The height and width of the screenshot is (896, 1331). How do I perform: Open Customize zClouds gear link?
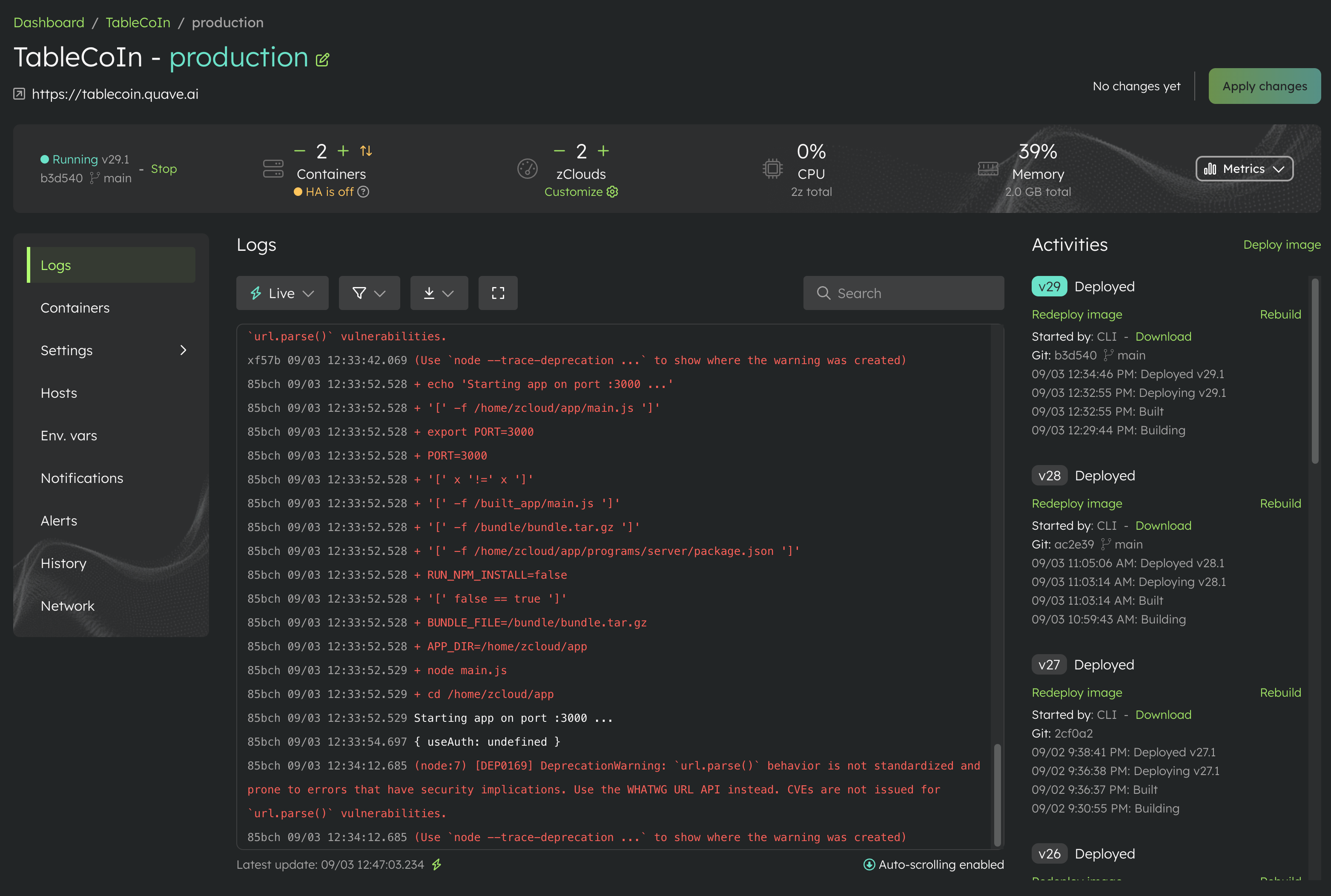[581, 192]
